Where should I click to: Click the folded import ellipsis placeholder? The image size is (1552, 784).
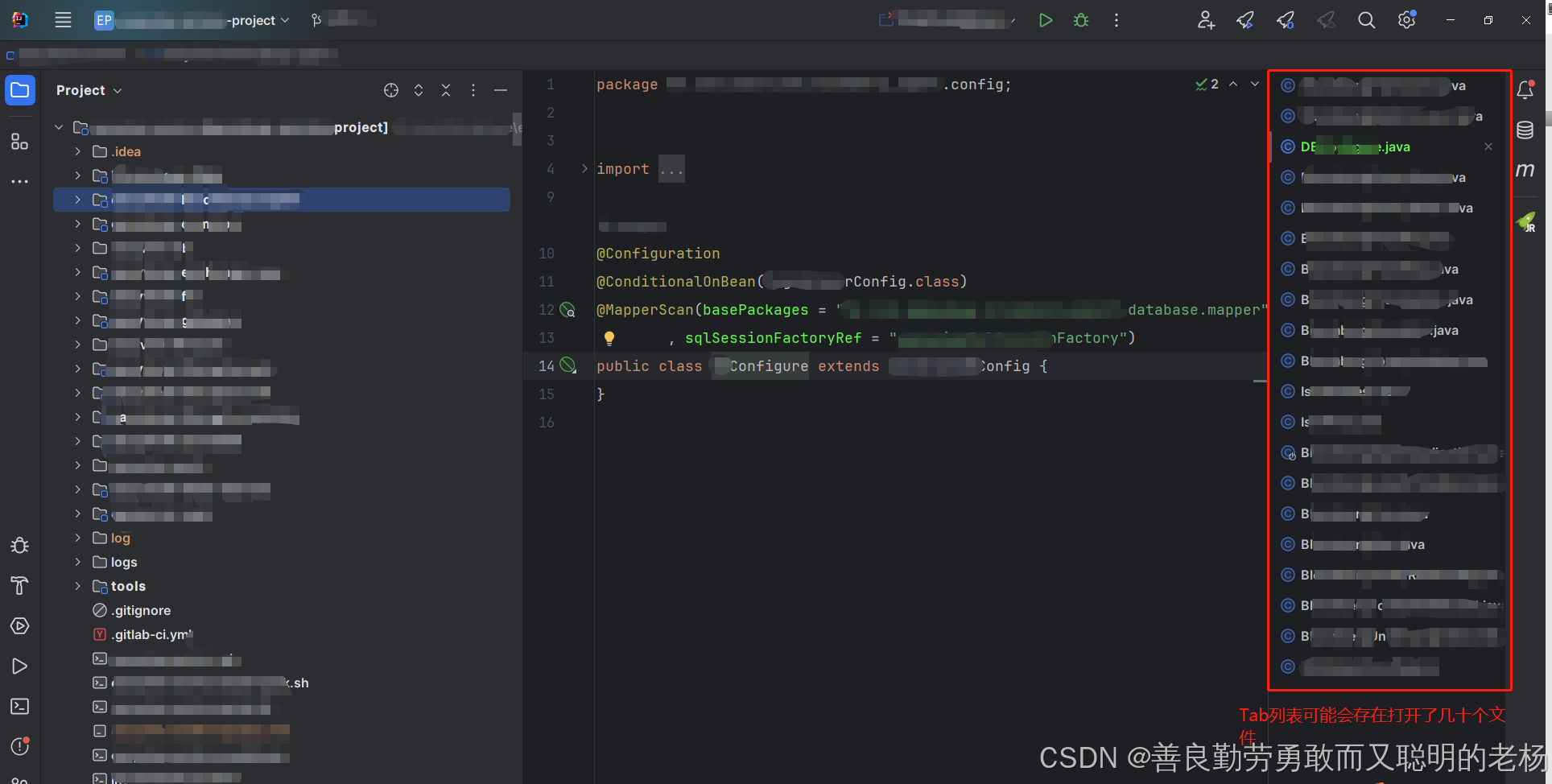(x=671, y=169)
